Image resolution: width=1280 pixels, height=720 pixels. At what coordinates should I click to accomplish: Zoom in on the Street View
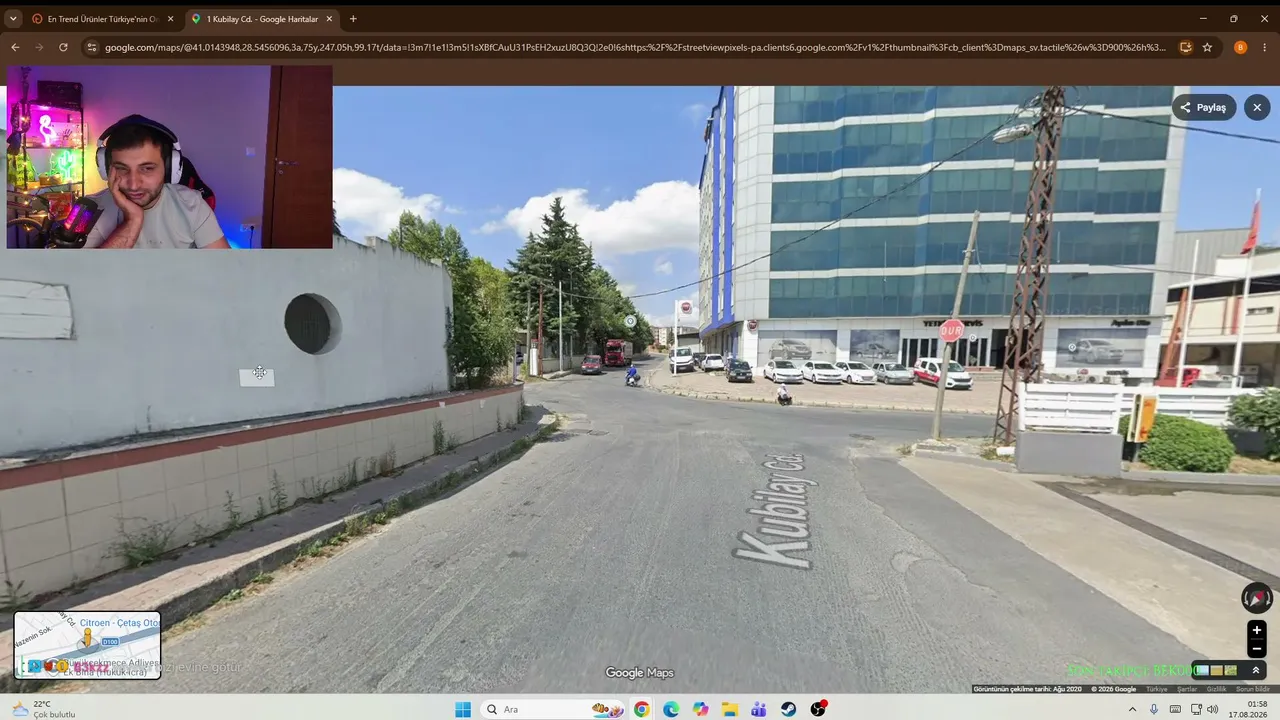(x=1257, y=630)
